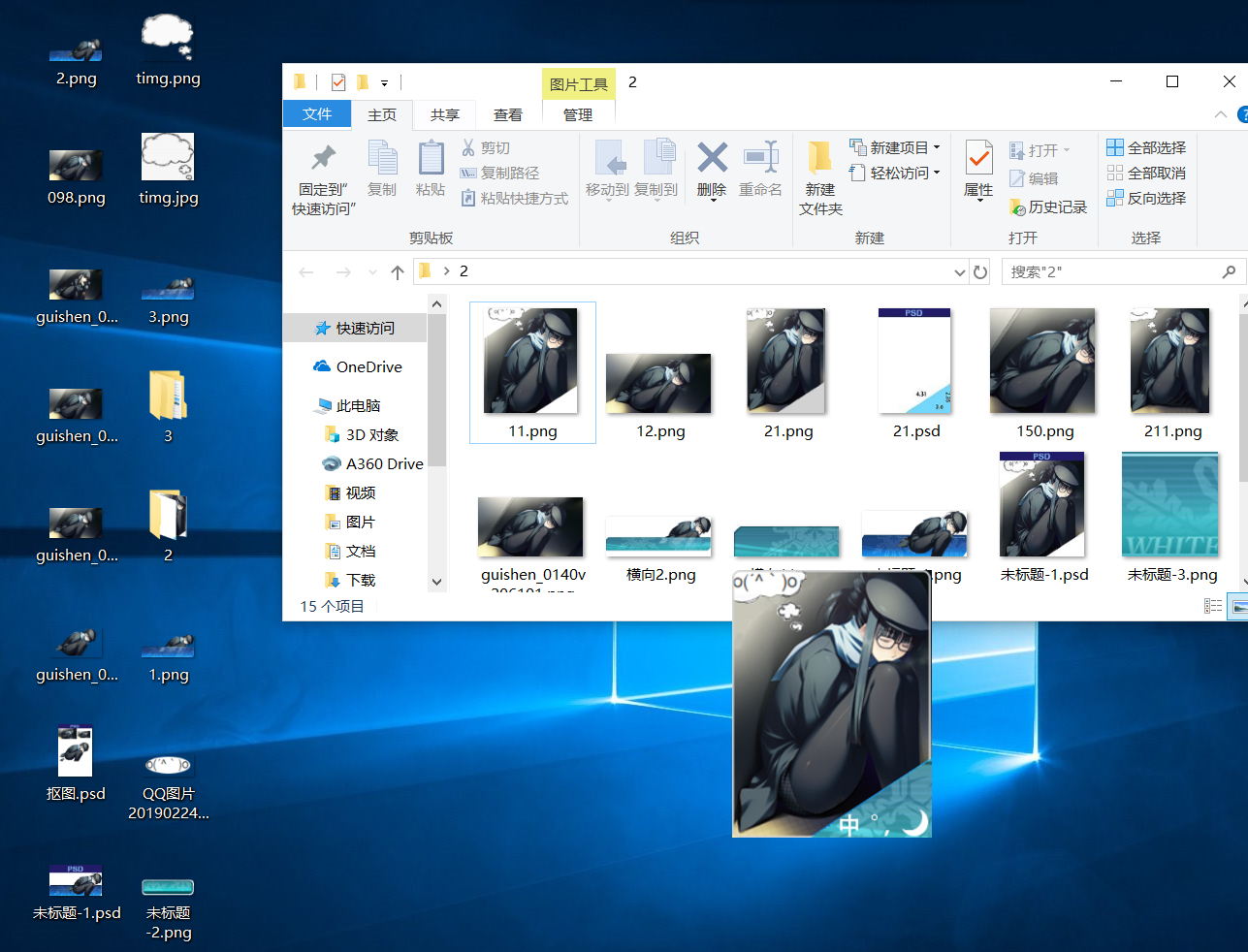Select all items with 全部选择
1248x952 pixels.
click(x=1146, y=147)
